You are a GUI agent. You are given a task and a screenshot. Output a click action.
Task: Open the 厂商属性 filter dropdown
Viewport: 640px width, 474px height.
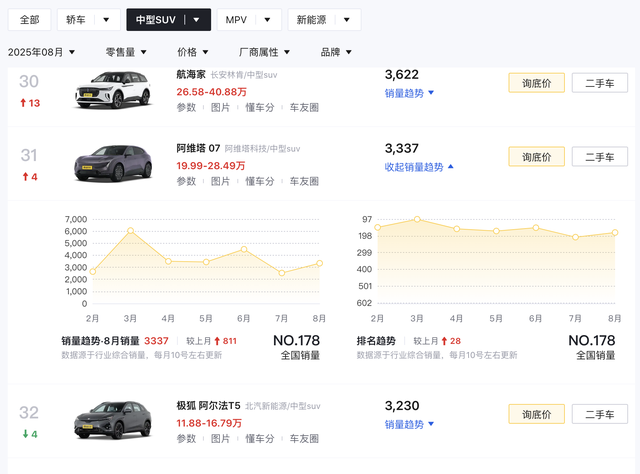(264, 52)
